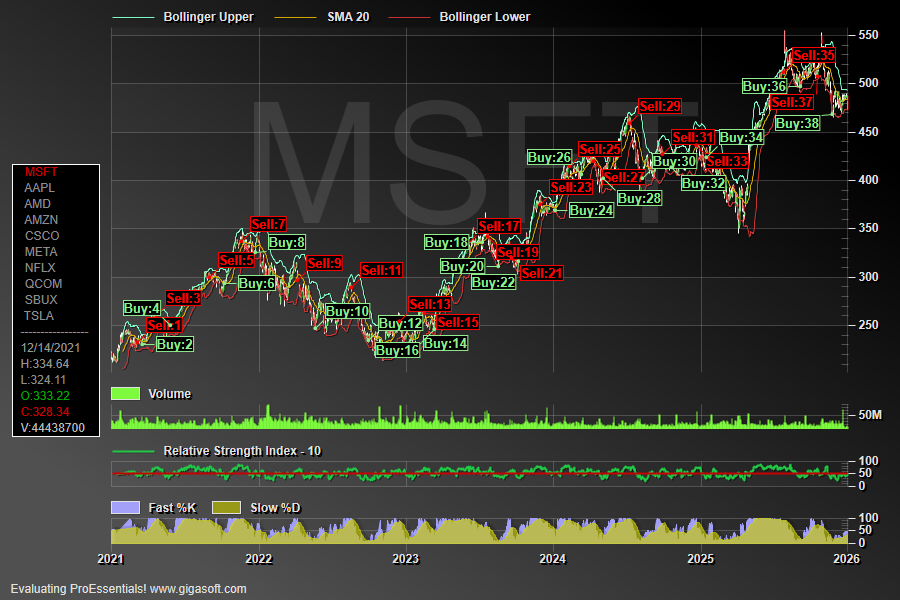Click the Buy:22 annotation marker
The height and width of the screenshot is (600, 900).
[x=493, y=282]
